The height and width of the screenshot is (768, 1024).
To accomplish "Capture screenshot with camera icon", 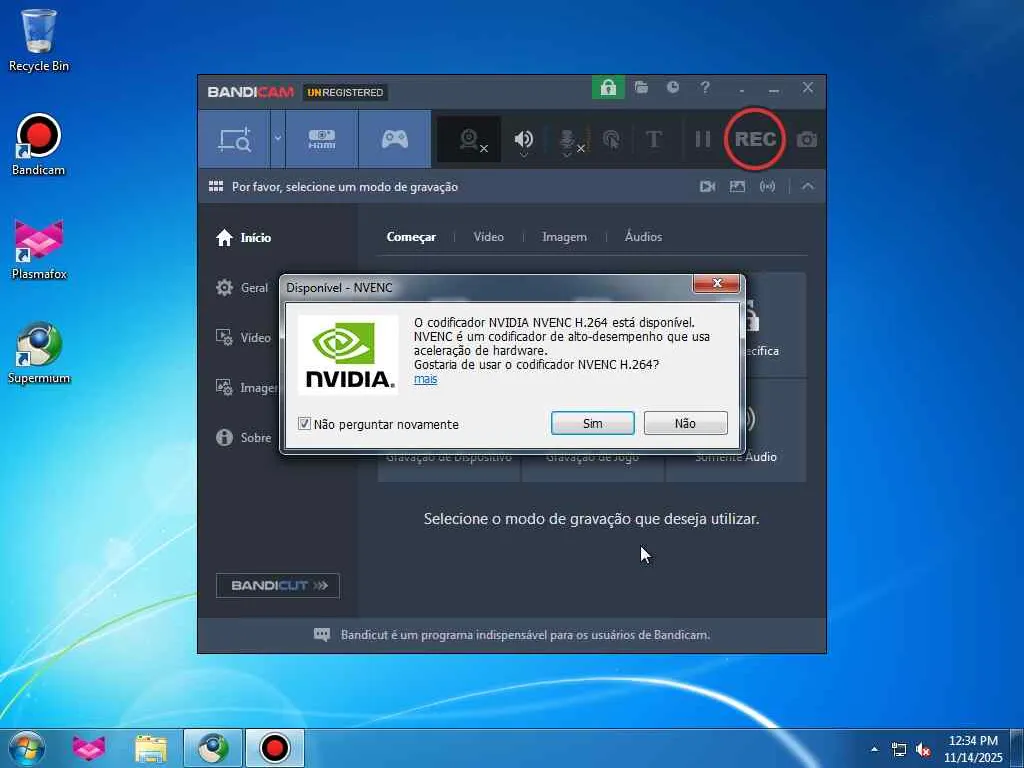I will click(x=807, y=139).
